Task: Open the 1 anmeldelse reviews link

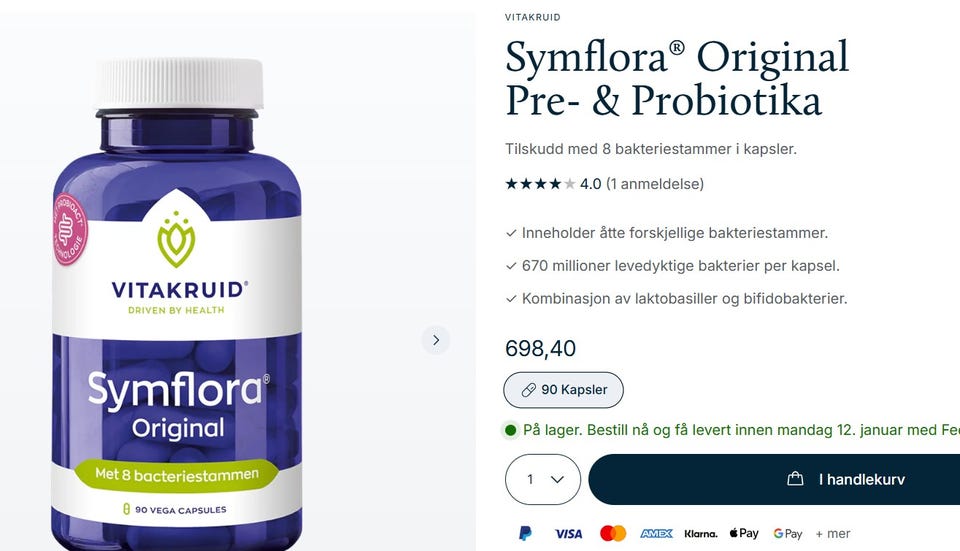Action: pyautogui.click(x=654, y=184)
